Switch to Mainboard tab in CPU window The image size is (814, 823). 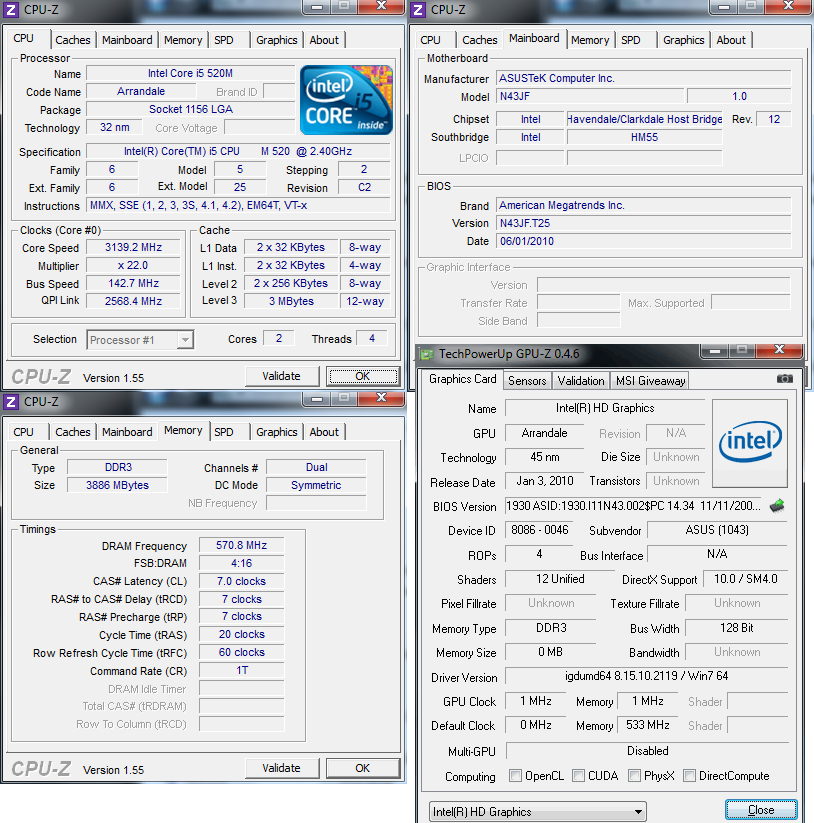127,40
